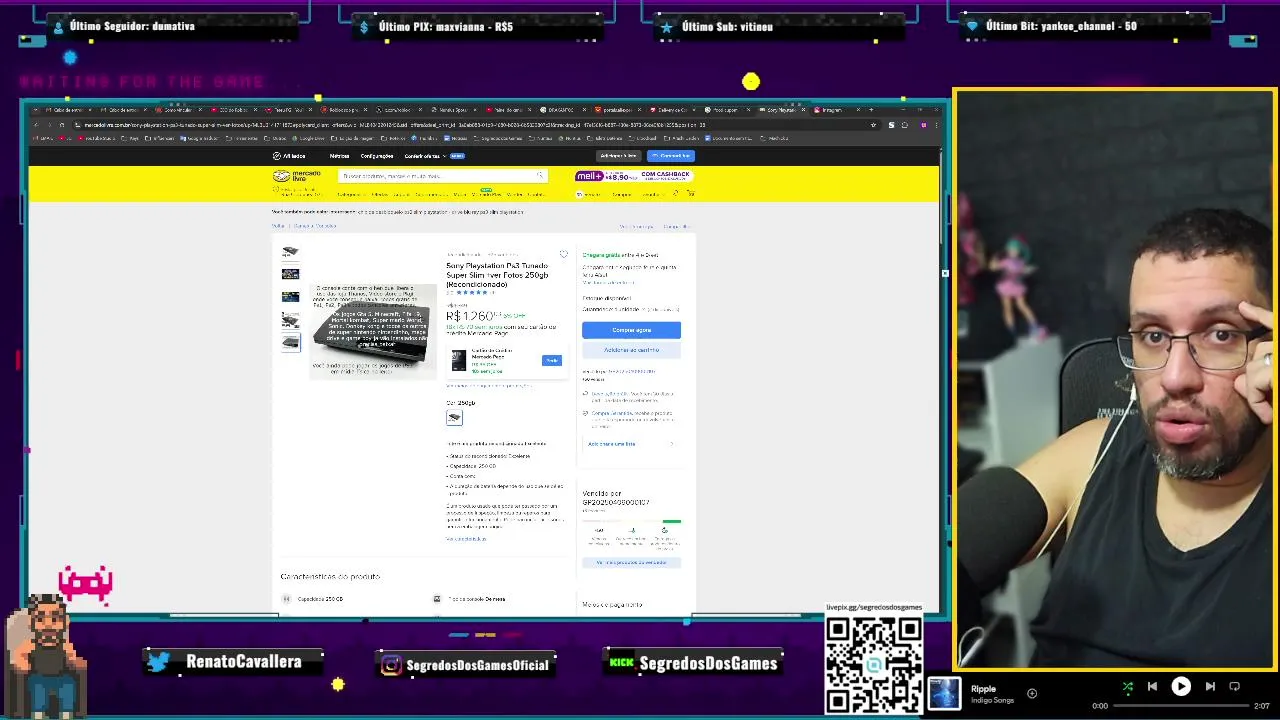Toggle repeat in the Spotify player
1280x720 pixels.
[1235, 687]
